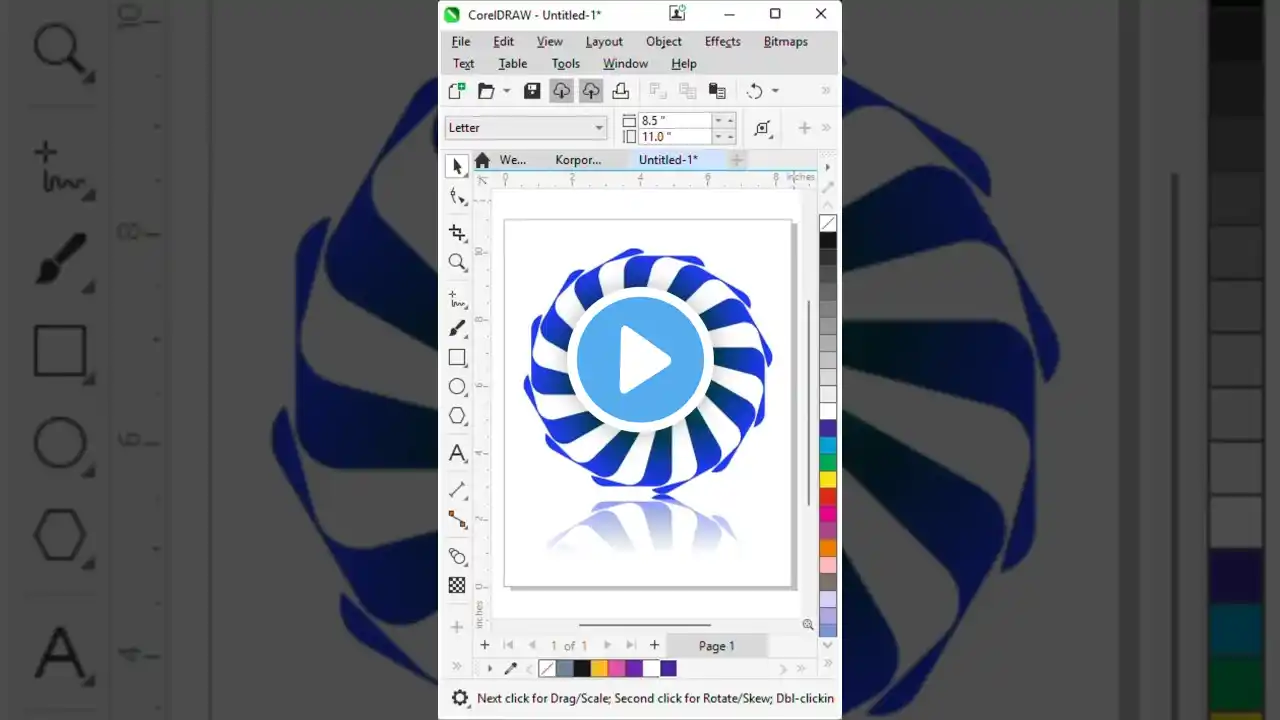Open the Welcome home screen icon
The image size is (1280, 720).
click(x=482, y=160)
